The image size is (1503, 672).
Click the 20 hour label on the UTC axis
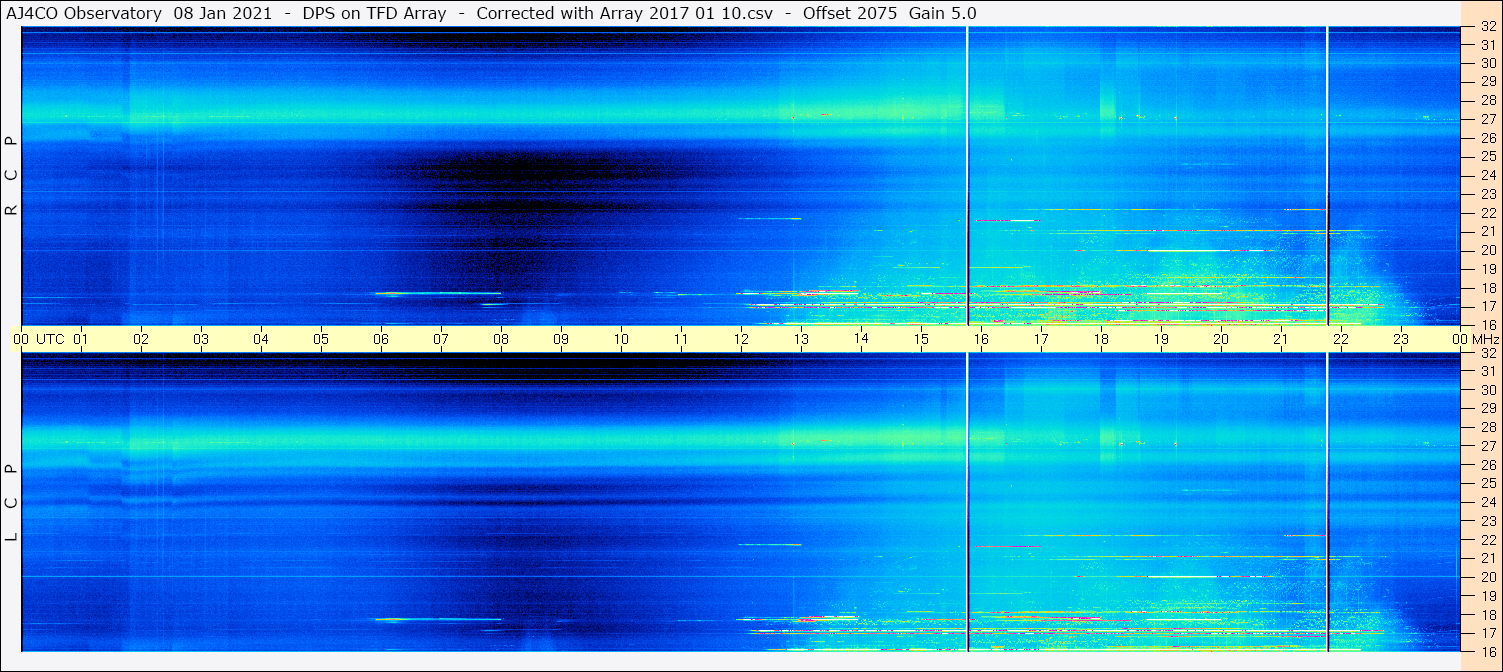[x=1221, y=339]
